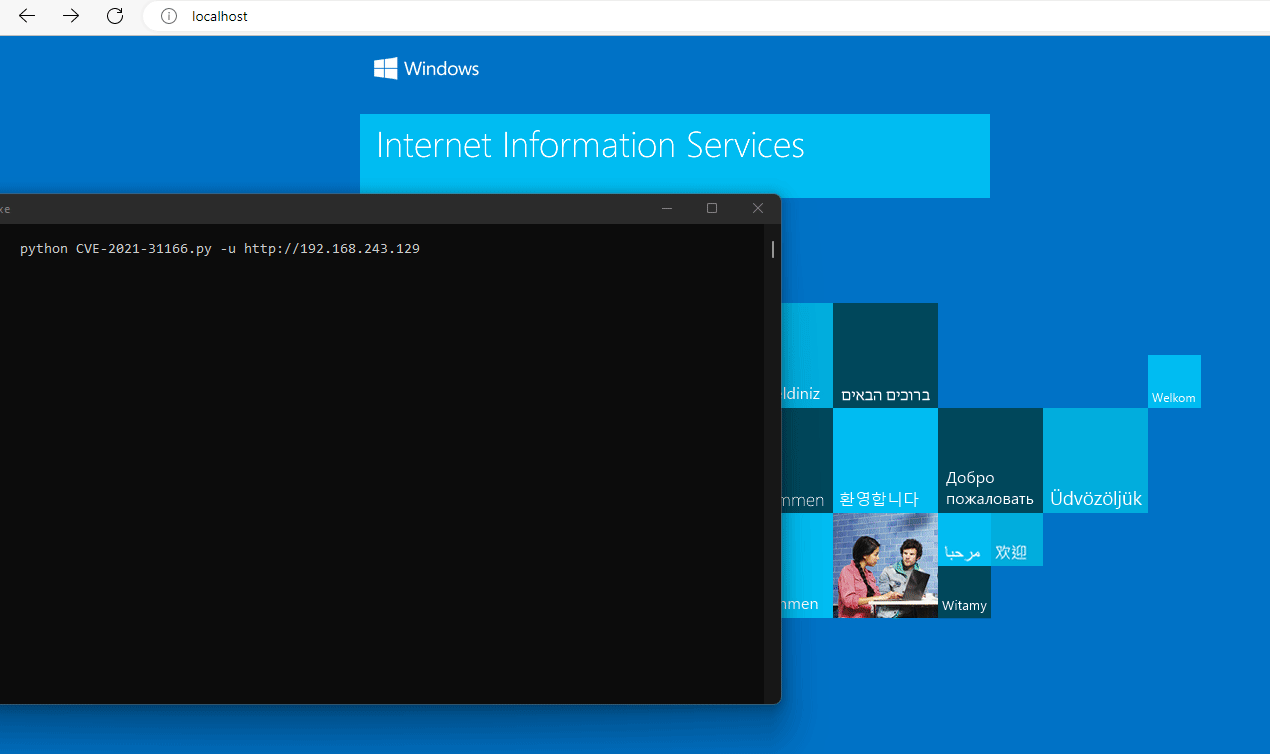Select the partially hidden ...ldiniz tile

806,355
